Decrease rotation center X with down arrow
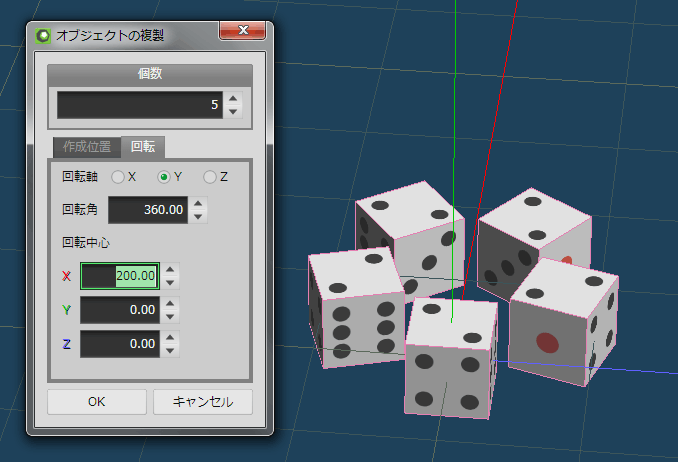This screenshot has height=462, width=678. click(x=170, y=282)
